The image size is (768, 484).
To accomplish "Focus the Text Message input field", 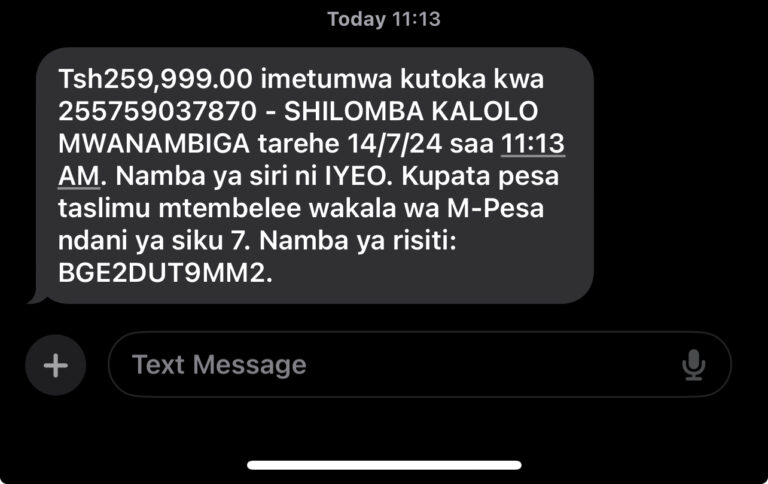I will point(420,364).
